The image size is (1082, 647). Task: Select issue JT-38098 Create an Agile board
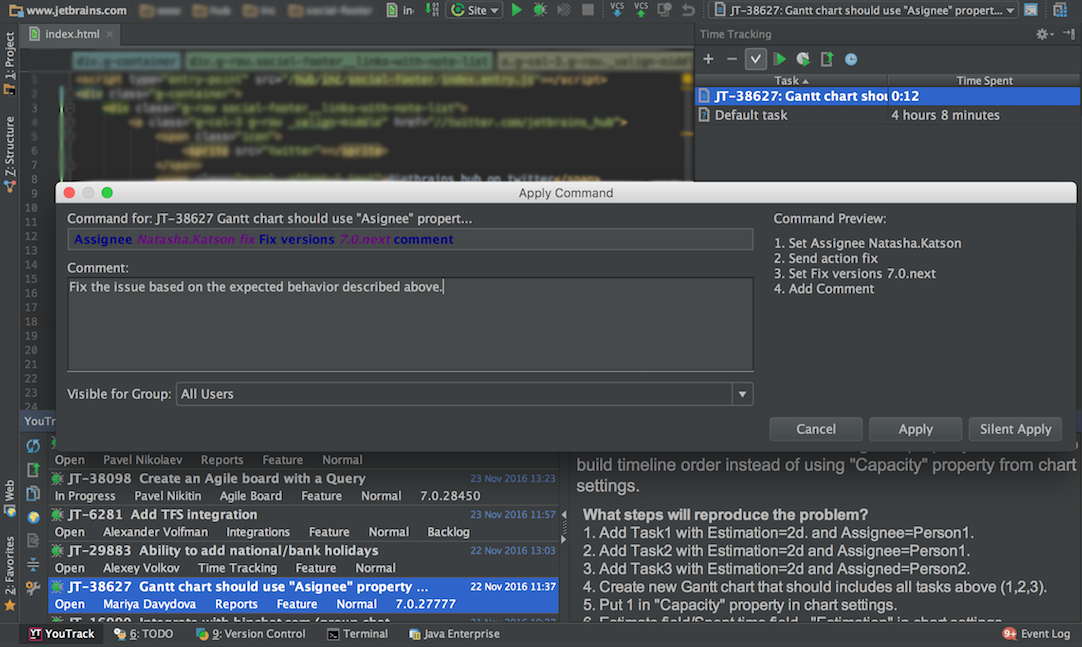(x=304, y=487)
